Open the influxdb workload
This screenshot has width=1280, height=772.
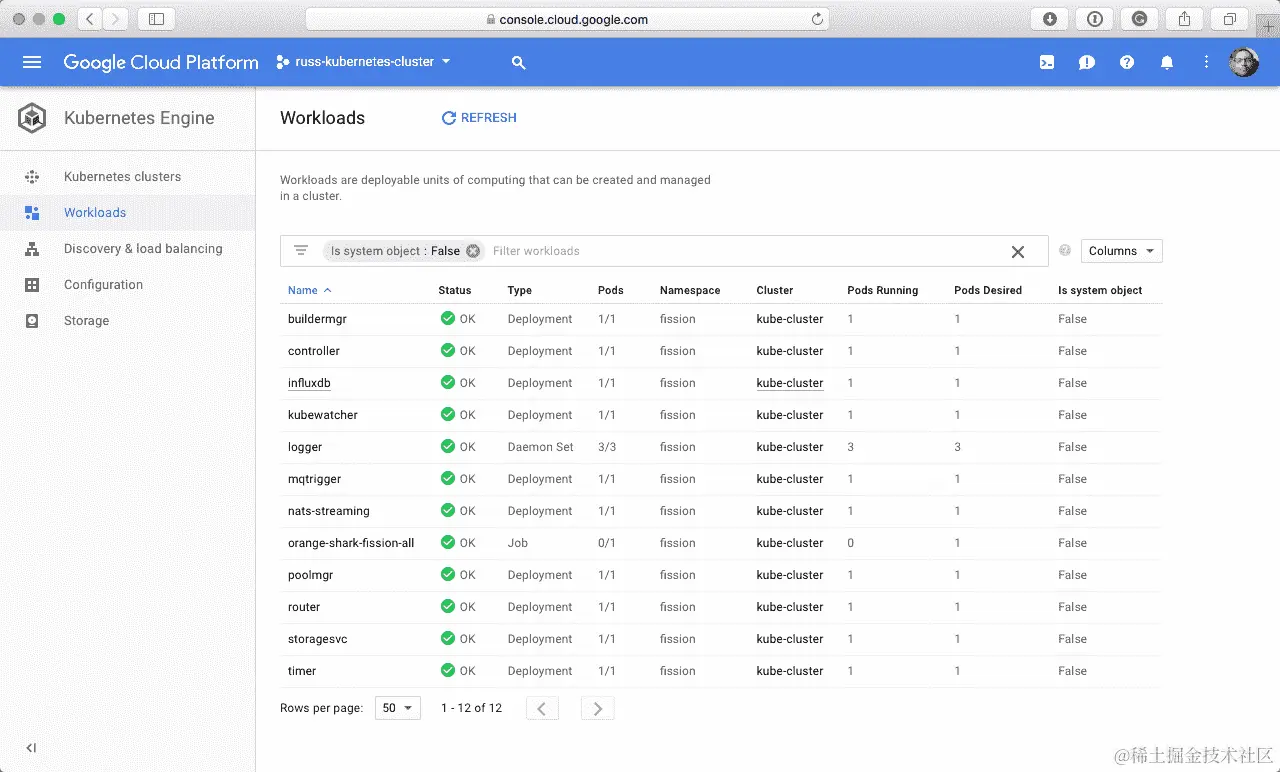click(309, 383)
